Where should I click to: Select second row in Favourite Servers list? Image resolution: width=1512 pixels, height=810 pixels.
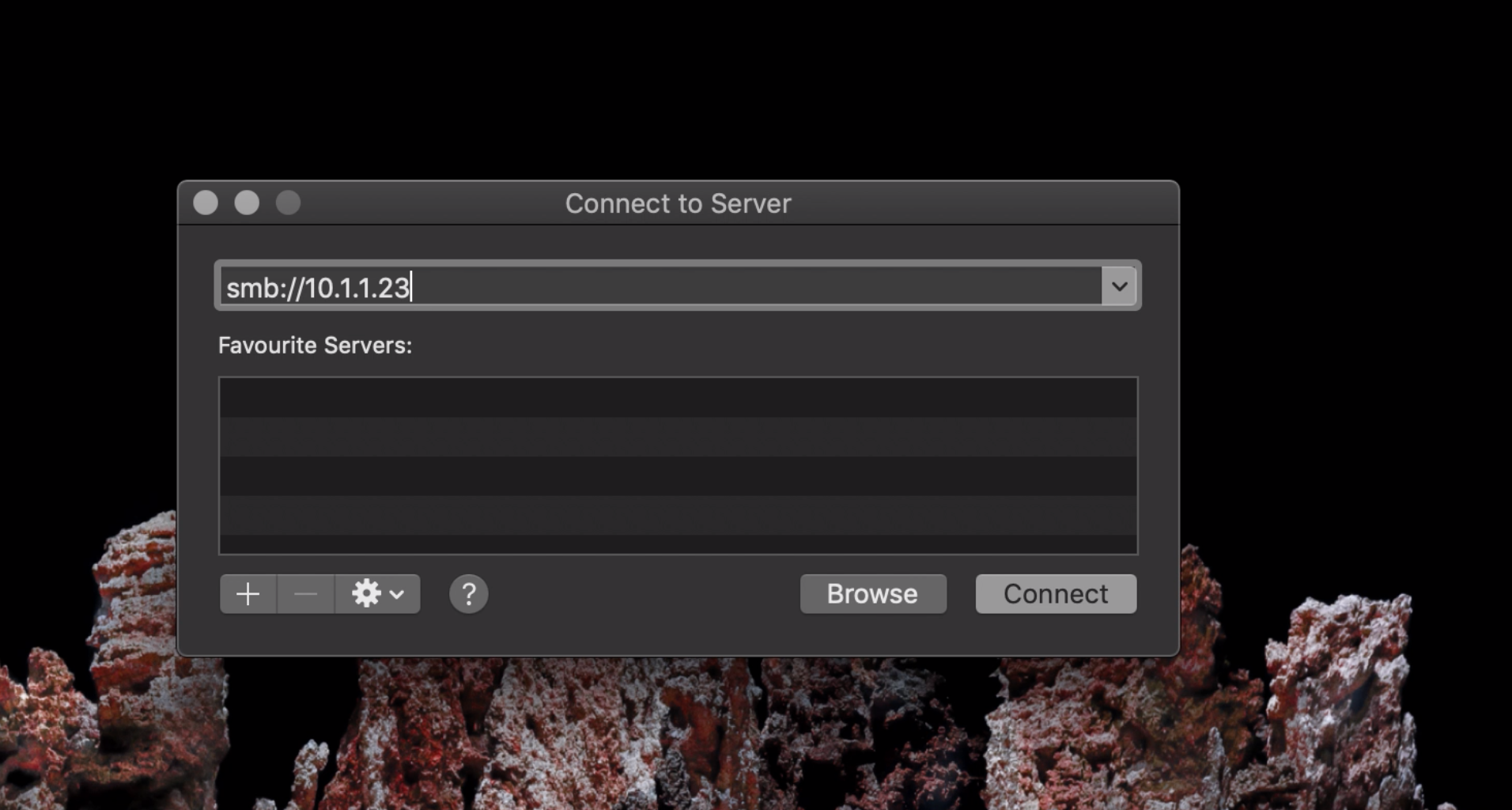tap(678, 437)
